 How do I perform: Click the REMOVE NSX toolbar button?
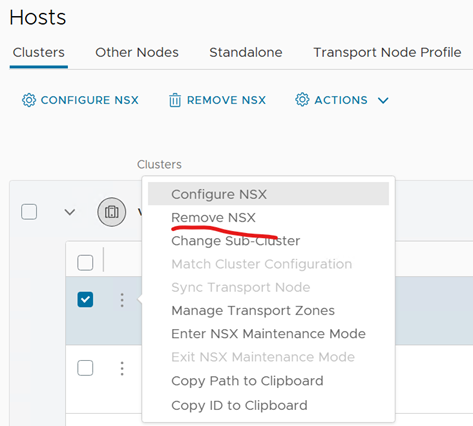coord(217,100)
